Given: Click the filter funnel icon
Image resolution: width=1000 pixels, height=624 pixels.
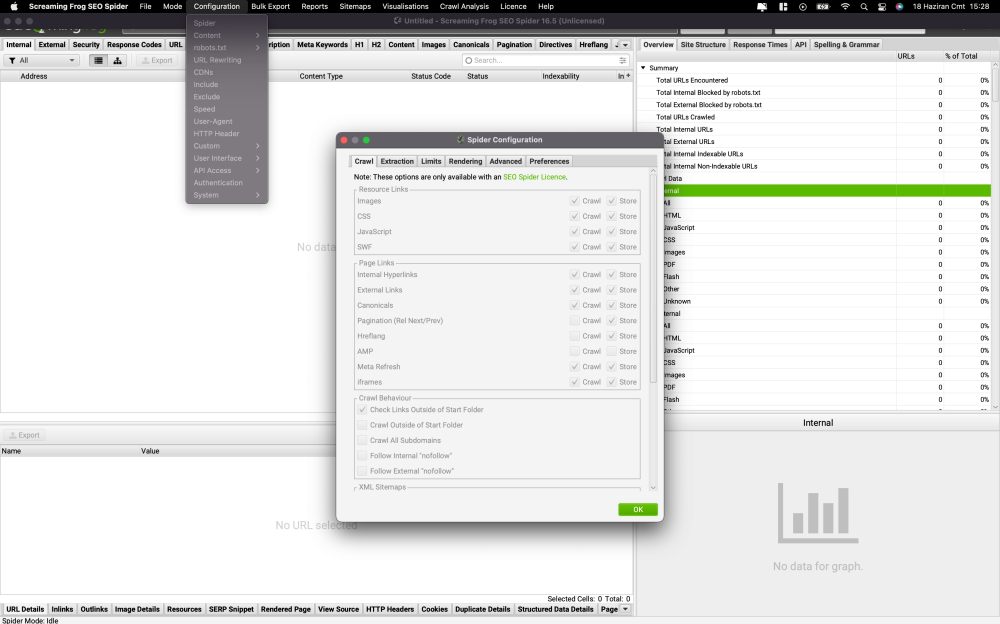Looking at the screenshot, I should [12, 61].
